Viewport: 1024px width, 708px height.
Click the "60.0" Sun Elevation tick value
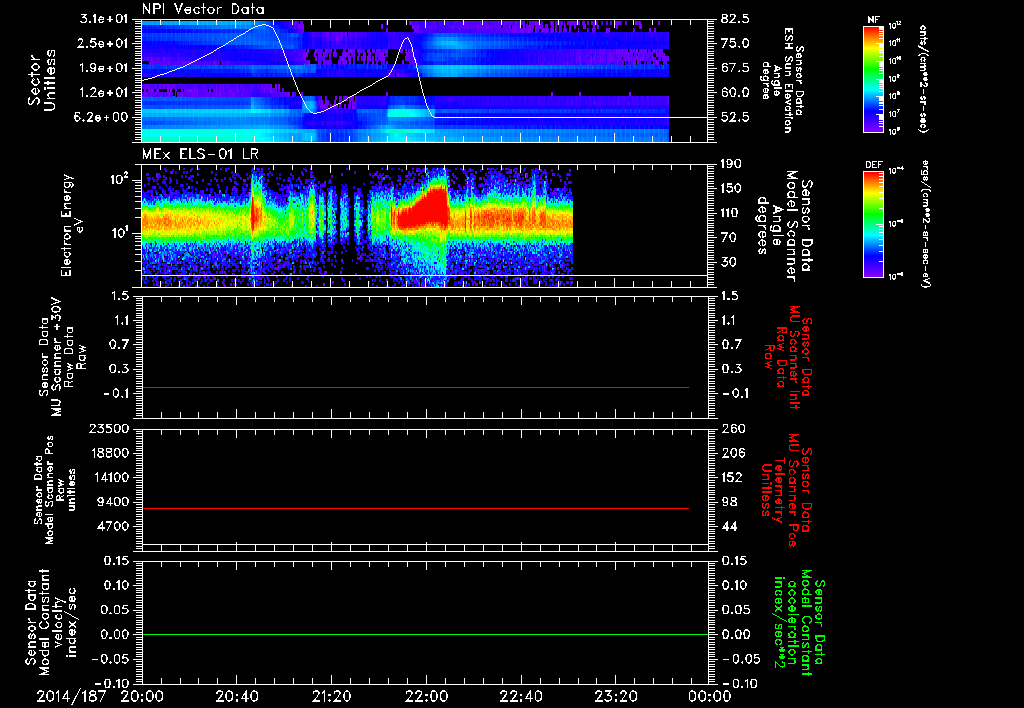pyautogui.click(x=735, y=93)
